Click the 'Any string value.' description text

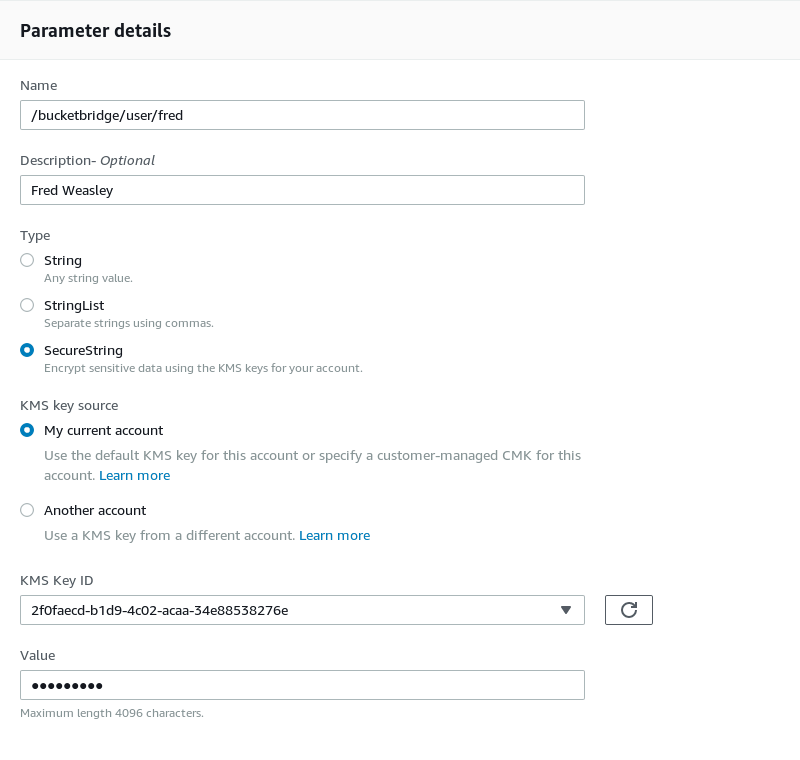[88, 278]
